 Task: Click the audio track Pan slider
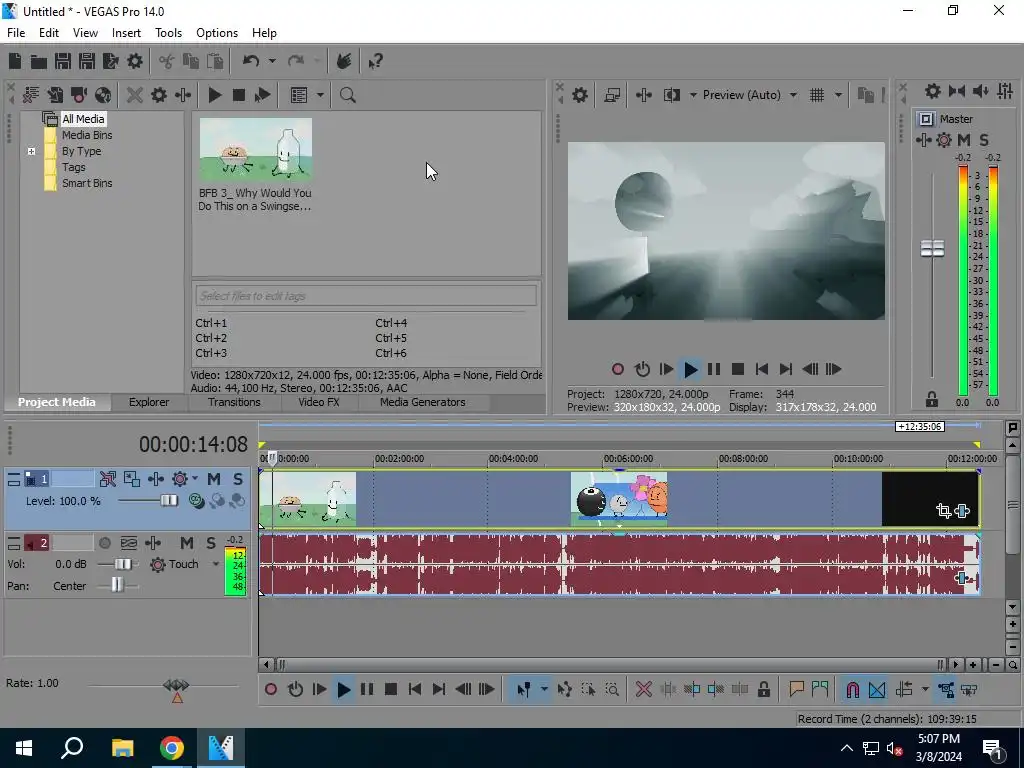[x=117, y=585]
